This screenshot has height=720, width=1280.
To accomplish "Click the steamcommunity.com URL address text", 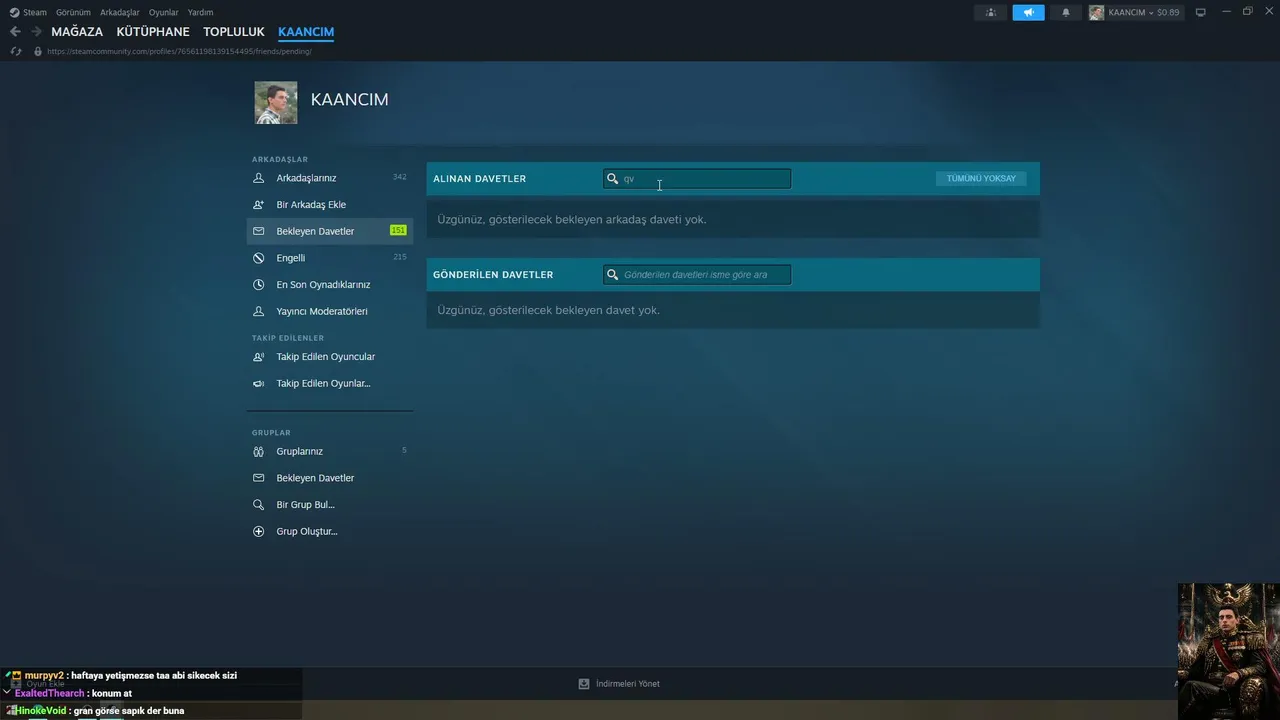I will coord(179,51).
